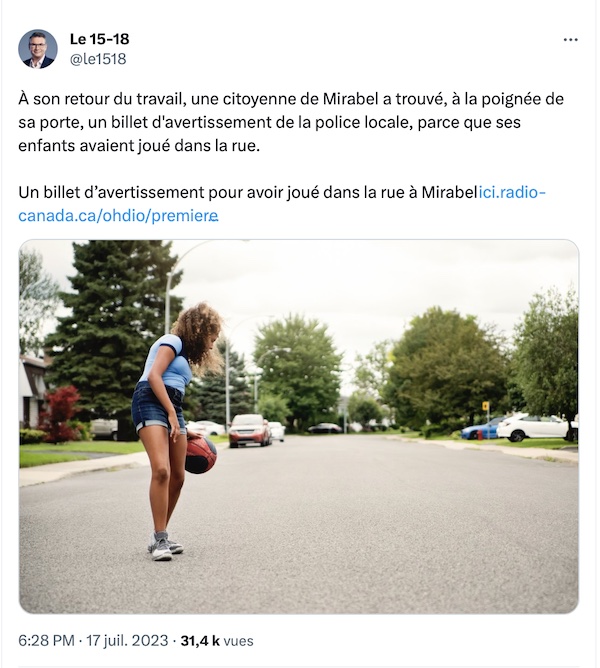Open the street photo attached to tweet
600x668 pixels.
coord(299,426)
